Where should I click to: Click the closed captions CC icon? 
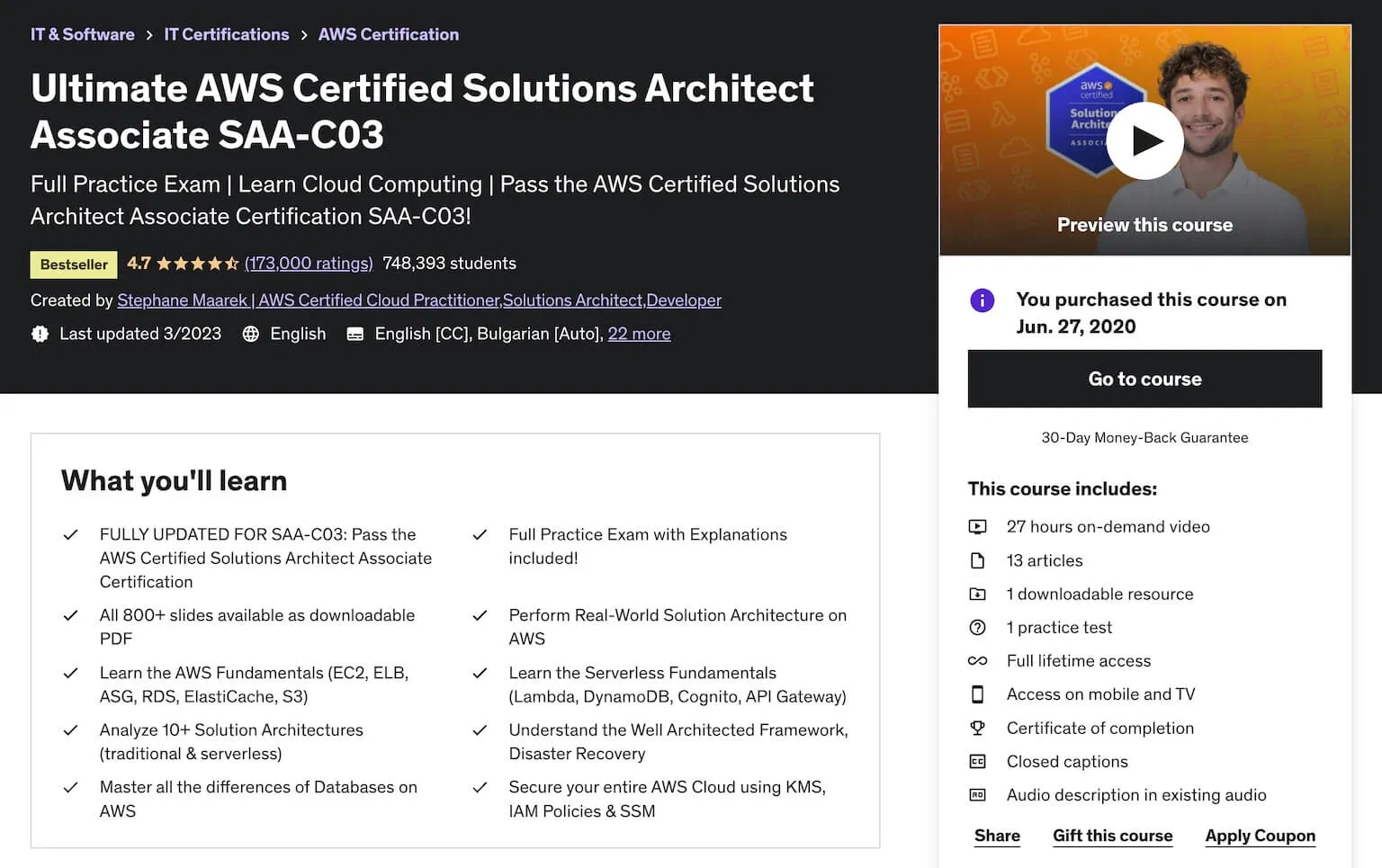(977, 762)
